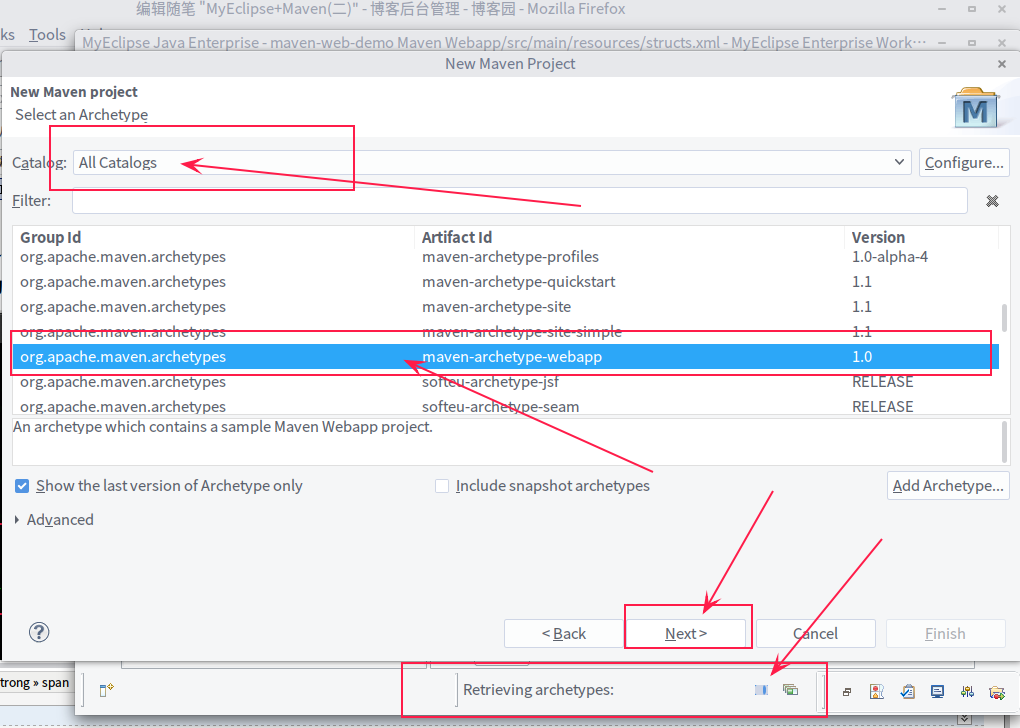The image size is (1020, 728).
Task: Click the archetype table vertical scrollbar
Action: pos(1004,319)
